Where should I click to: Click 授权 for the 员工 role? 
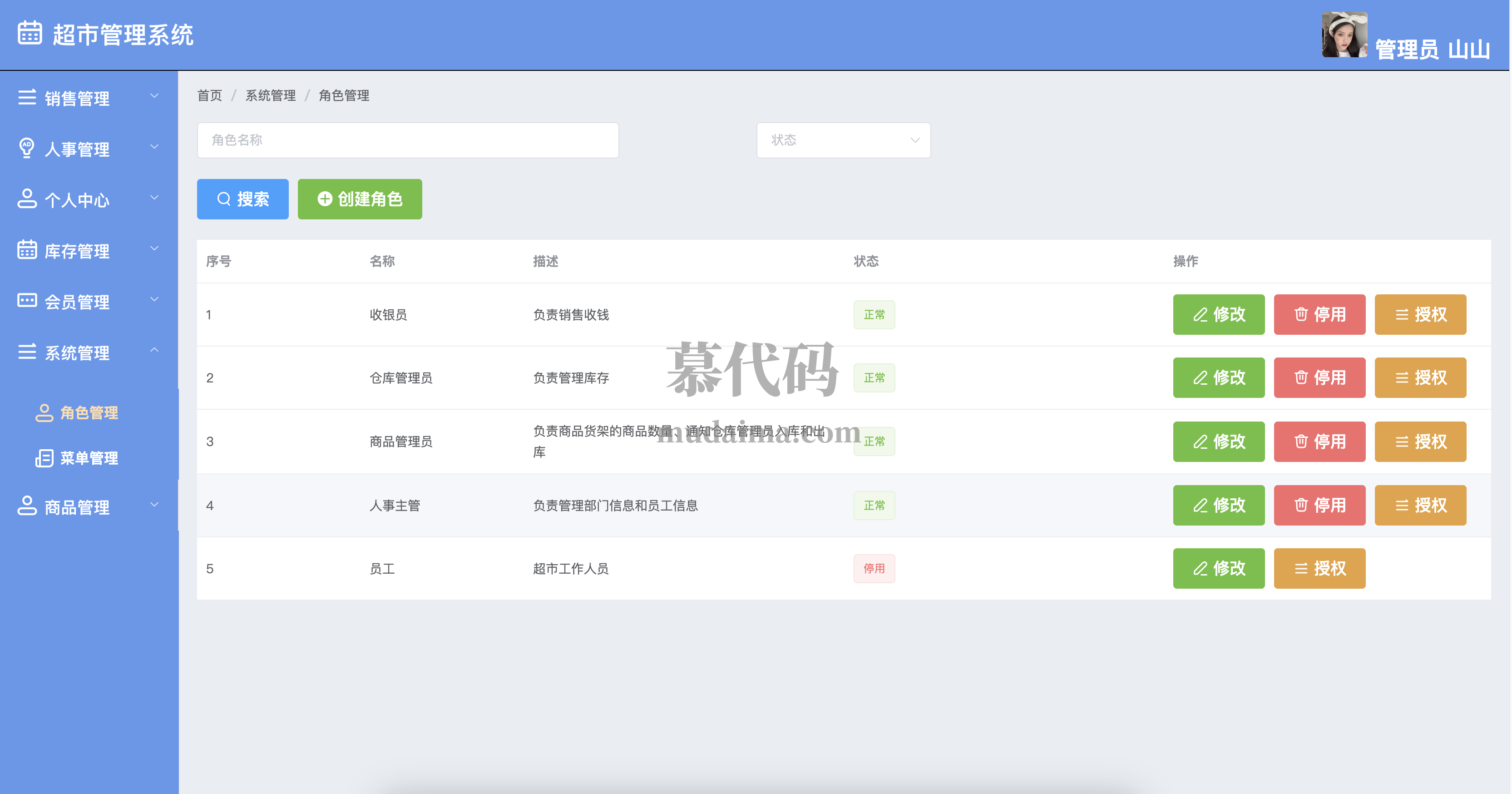click(1319, 569)
